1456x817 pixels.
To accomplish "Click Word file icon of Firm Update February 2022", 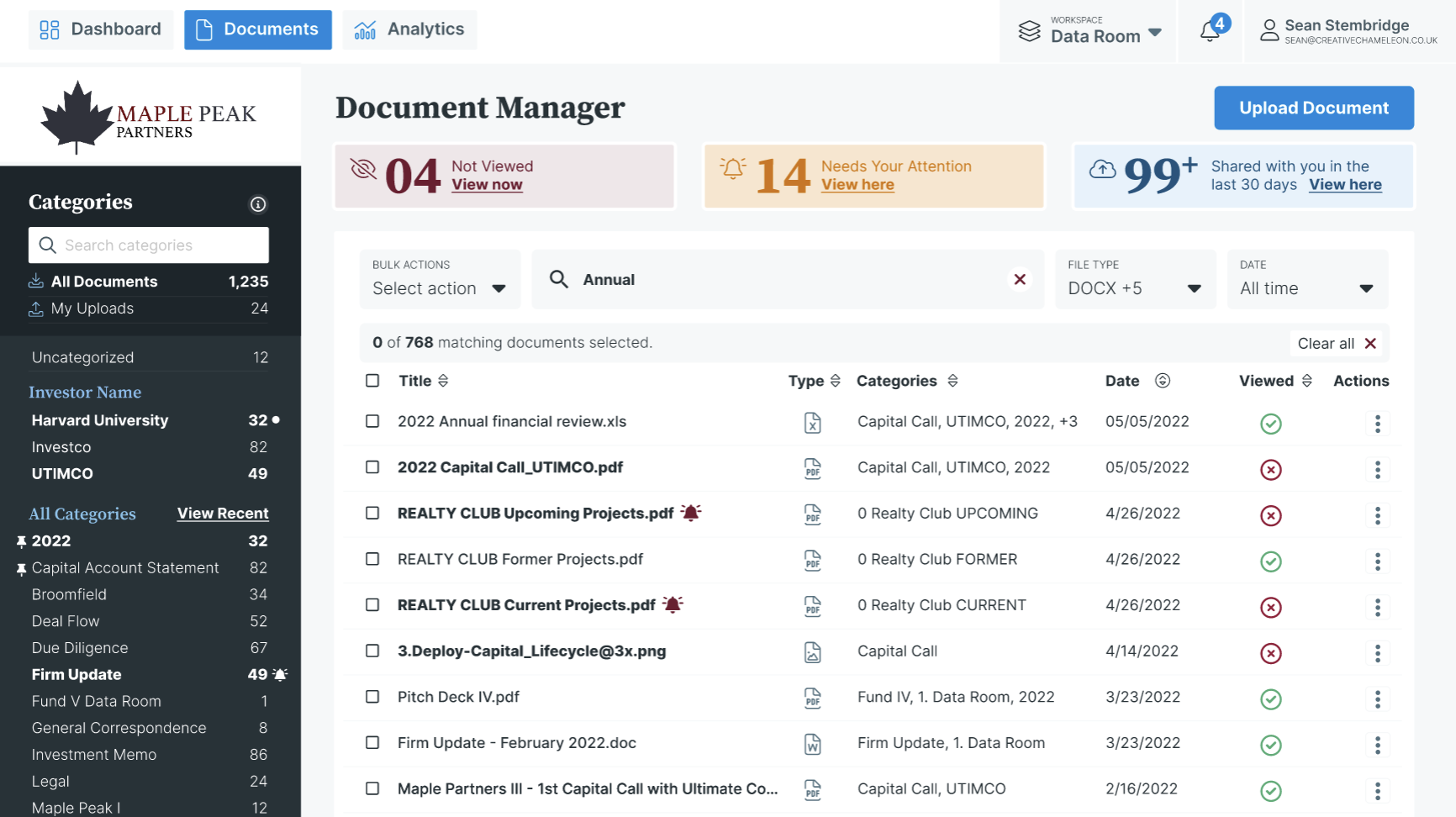I will pos(812,744).
